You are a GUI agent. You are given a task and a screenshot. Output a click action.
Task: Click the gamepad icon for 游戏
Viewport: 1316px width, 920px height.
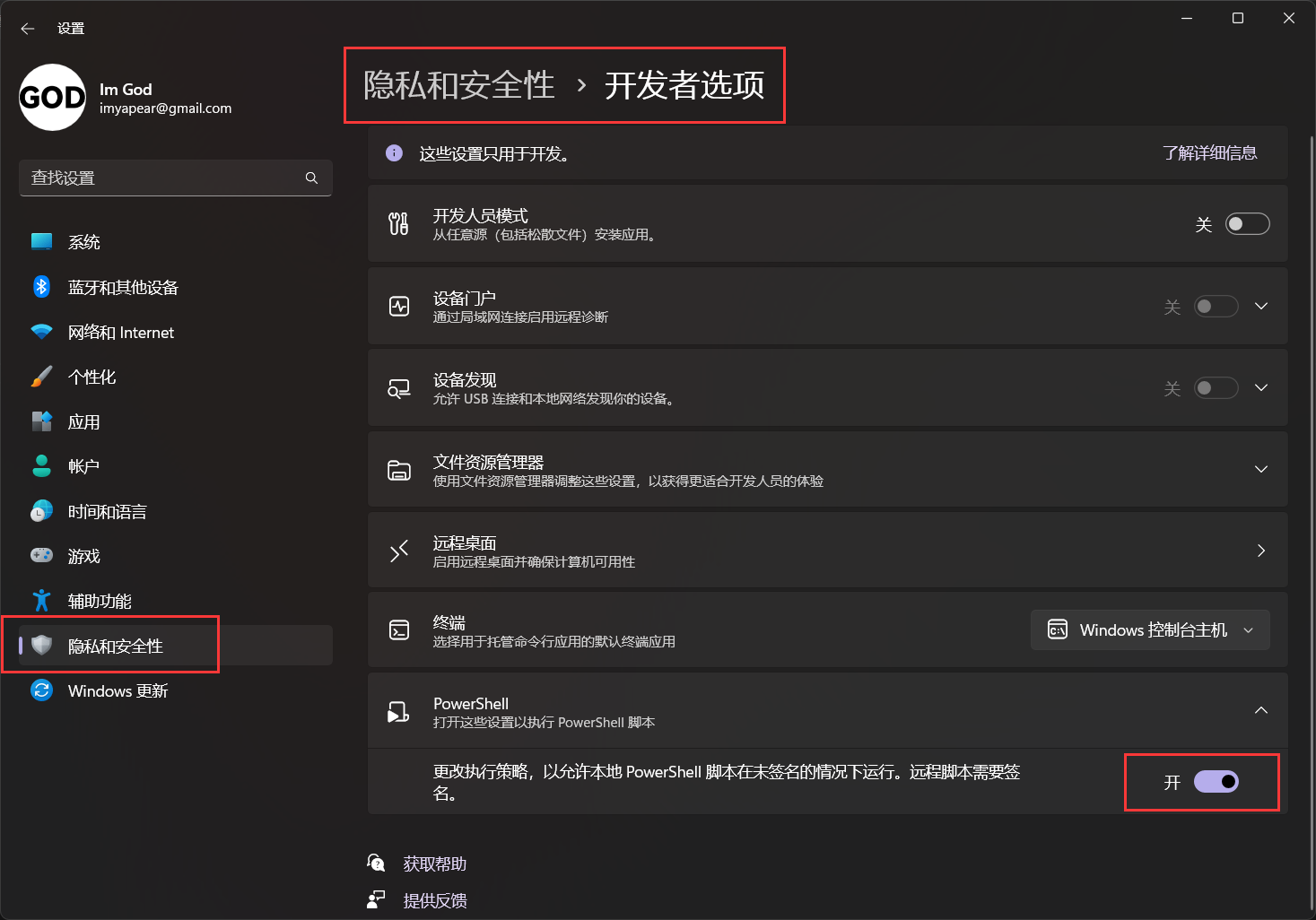[41, 556]
